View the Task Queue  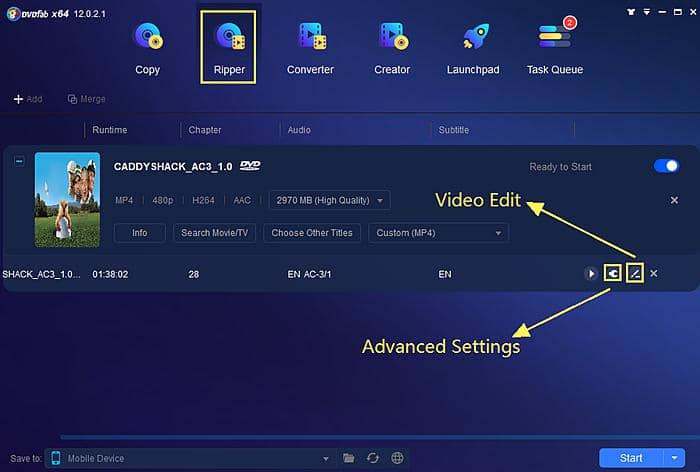pos(555,48)
